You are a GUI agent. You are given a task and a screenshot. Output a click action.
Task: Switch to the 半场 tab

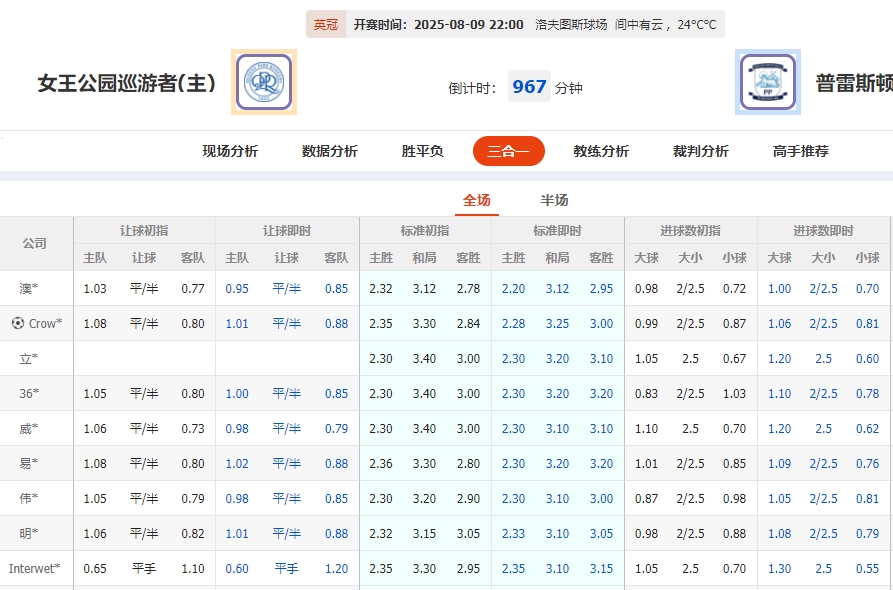(x=554, y=199)
